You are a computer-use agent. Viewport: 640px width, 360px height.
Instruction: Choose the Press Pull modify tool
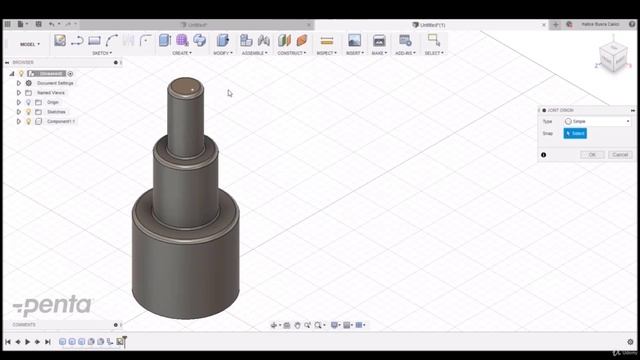[223, 40]
